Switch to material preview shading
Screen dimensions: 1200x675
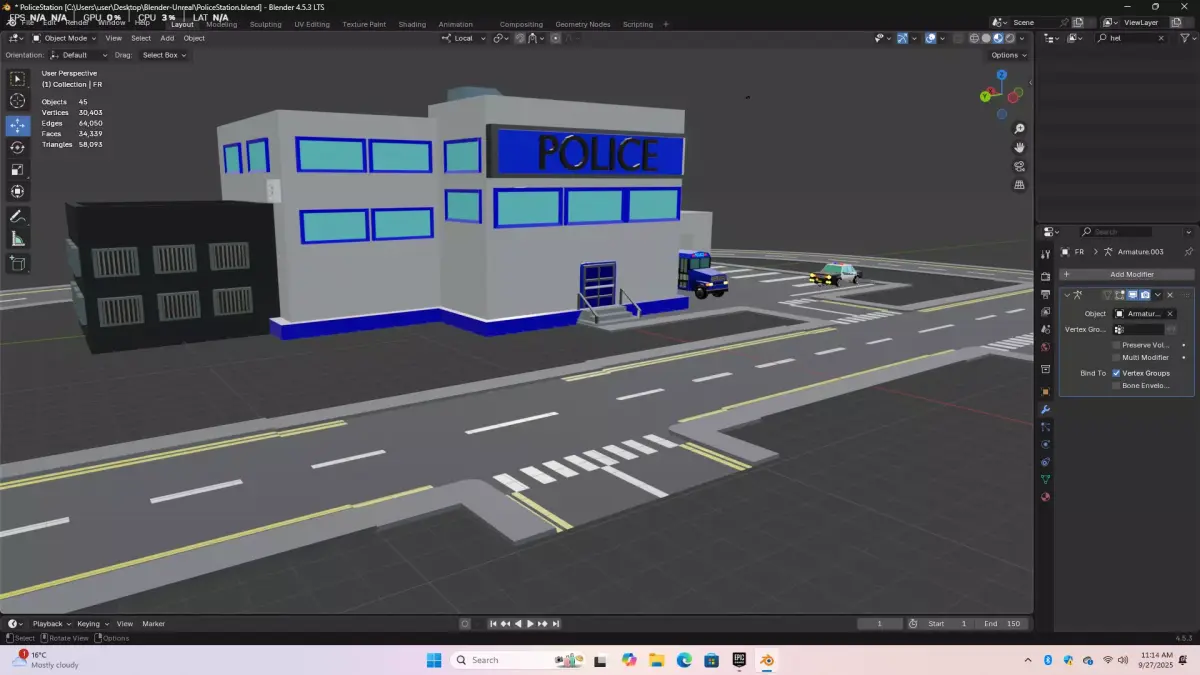point(998,38)
